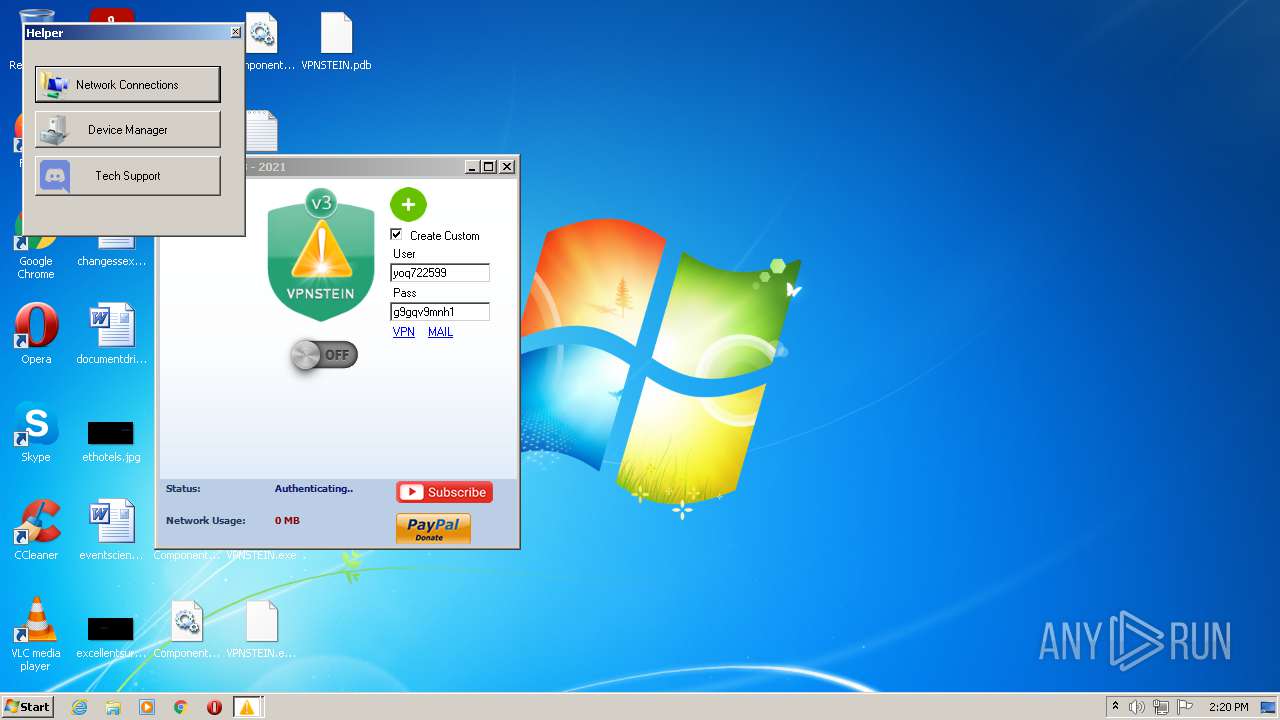Click the 0 MB network usage value

click(287, 521)
